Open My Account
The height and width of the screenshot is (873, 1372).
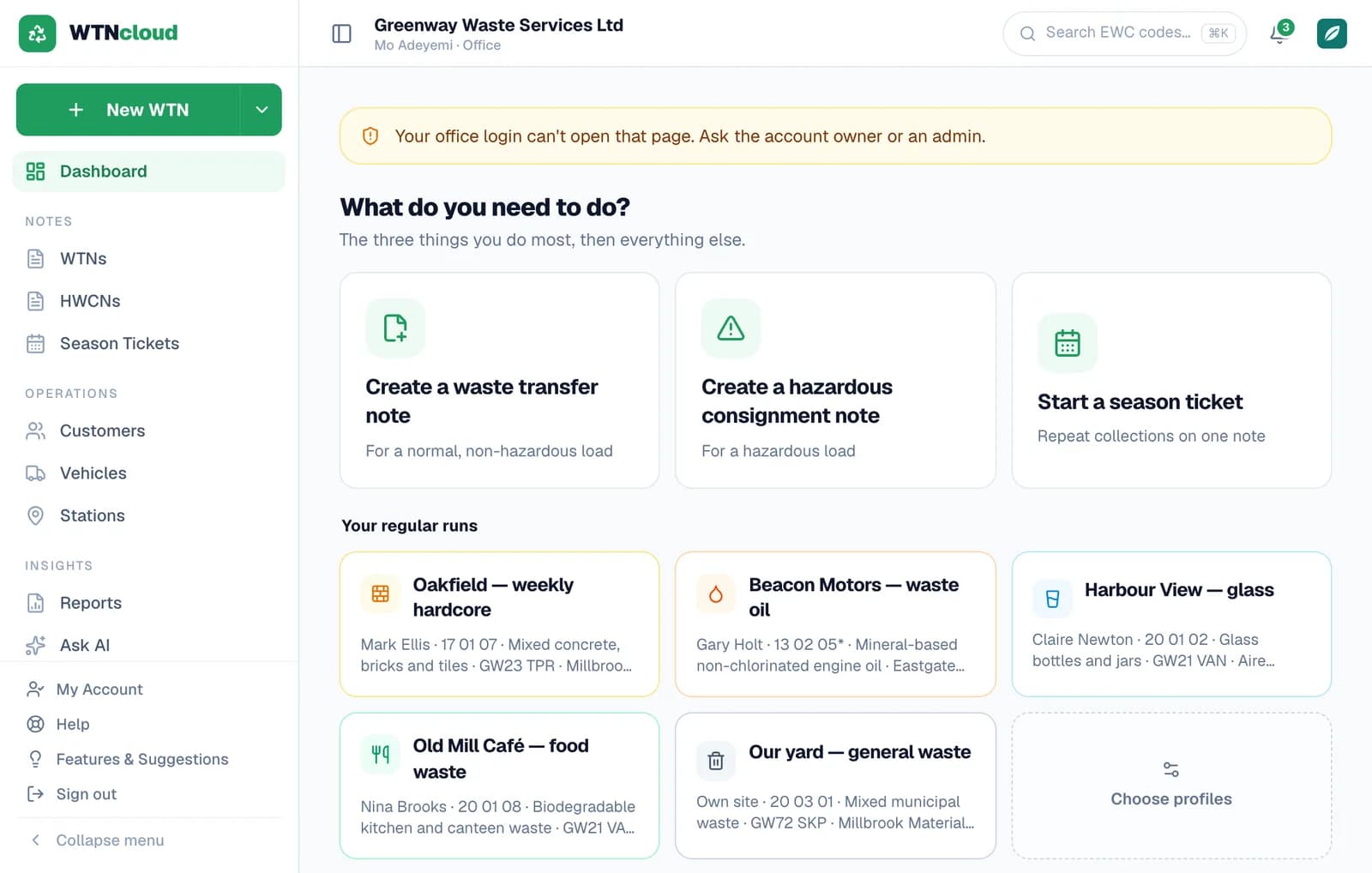pyautogui.click(x=149, y=689)
